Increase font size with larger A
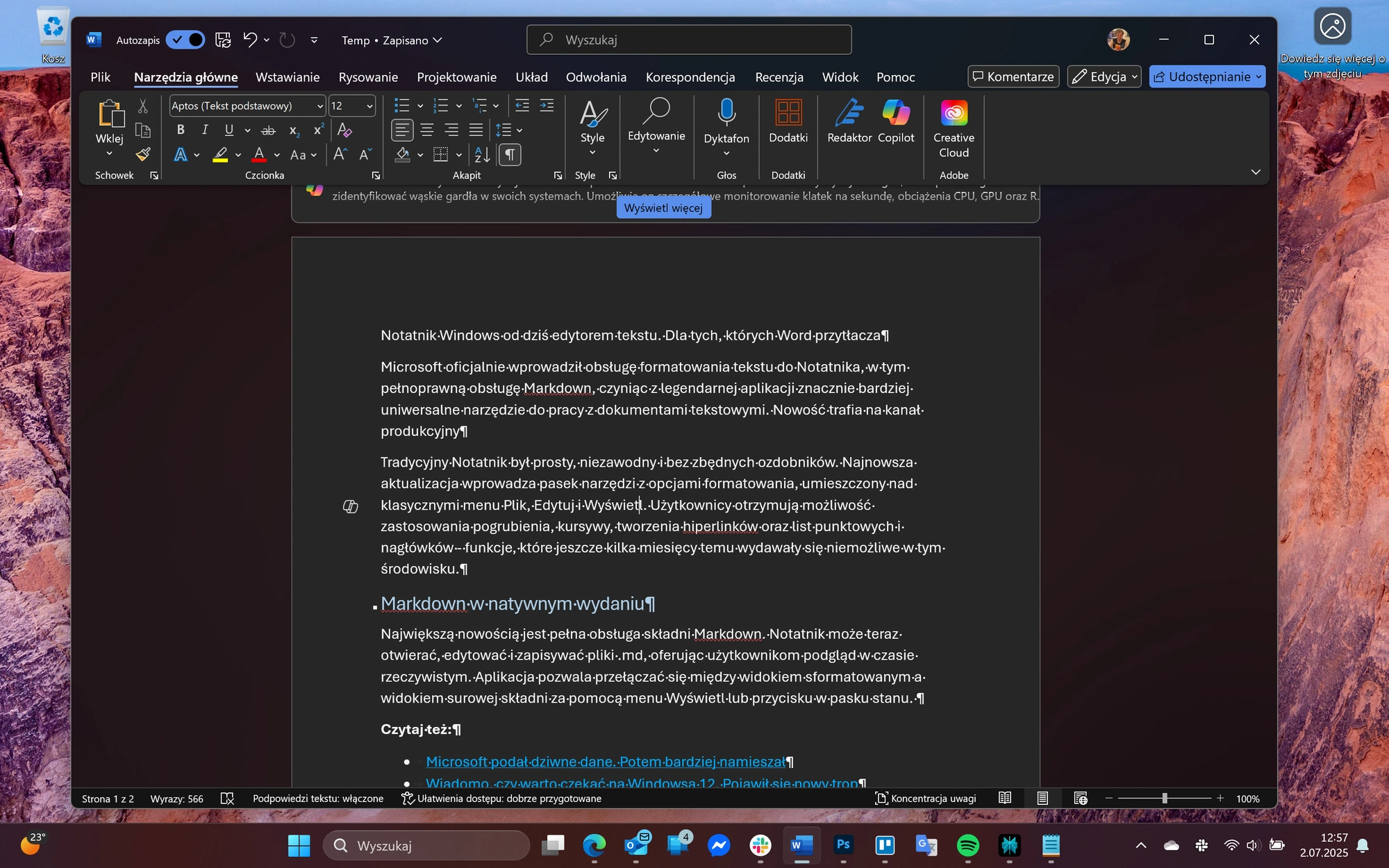Viewport: 1389px width, 868px height. (340, 154)
